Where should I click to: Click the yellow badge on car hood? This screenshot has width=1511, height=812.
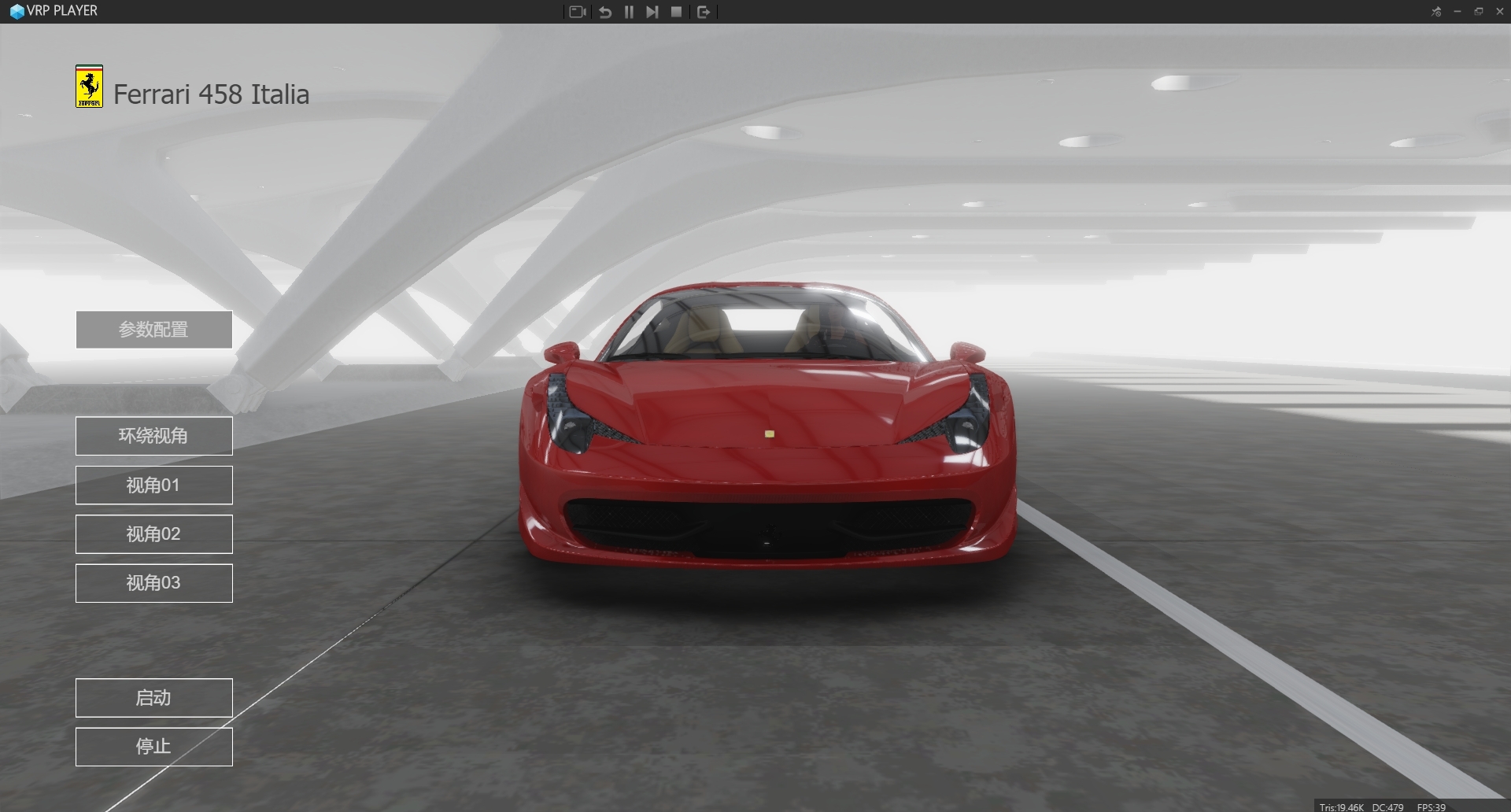[770, 434]
